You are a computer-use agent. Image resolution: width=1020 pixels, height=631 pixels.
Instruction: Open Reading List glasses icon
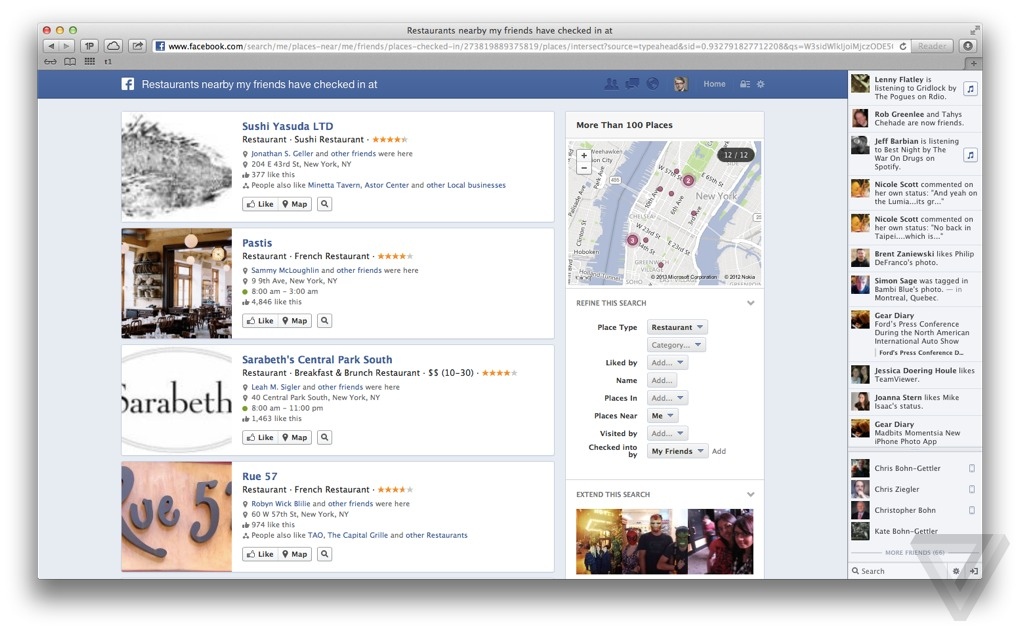tap(50, 62)
